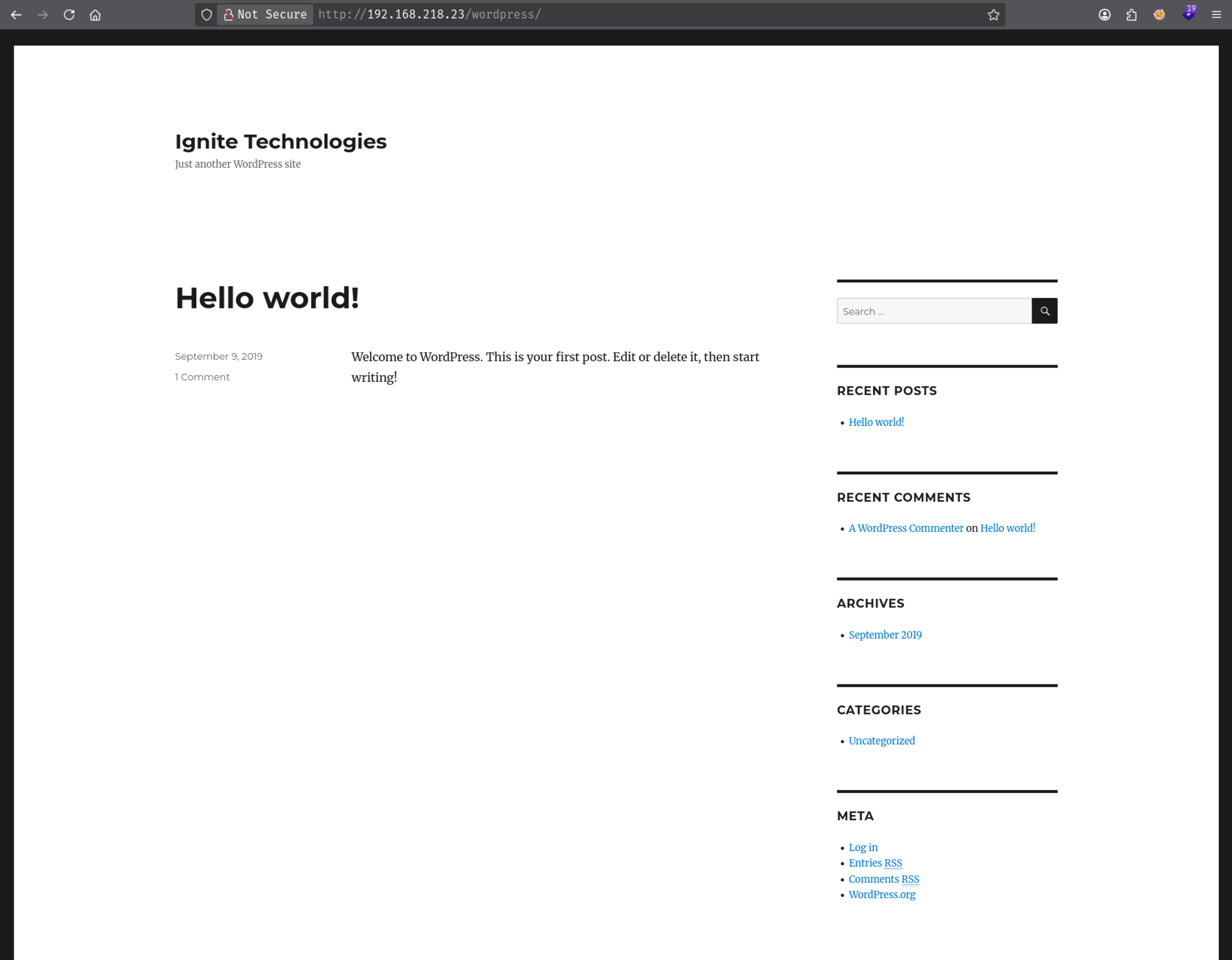Click into the Search input field
The image size is (1232, 960).
(934, 311)
